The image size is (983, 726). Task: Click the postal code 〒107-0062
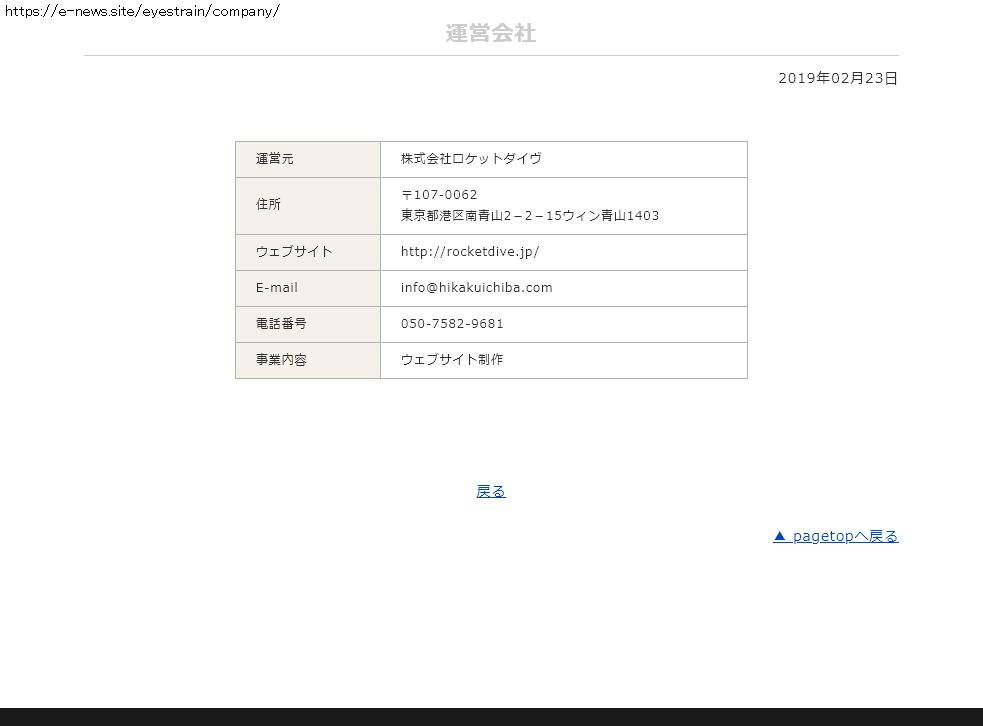[x=439, y=195]
